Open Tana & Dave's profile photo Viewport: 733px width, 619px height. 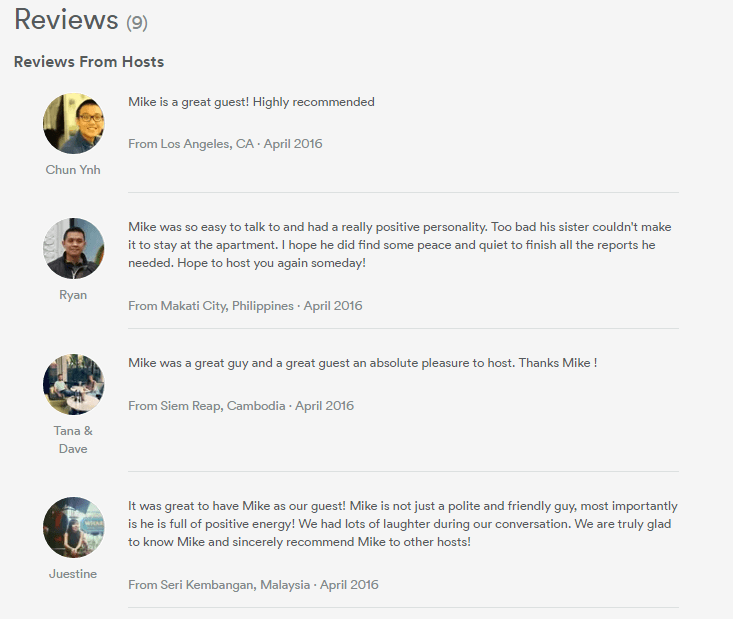pyautogui.click(x=73, y=384)
